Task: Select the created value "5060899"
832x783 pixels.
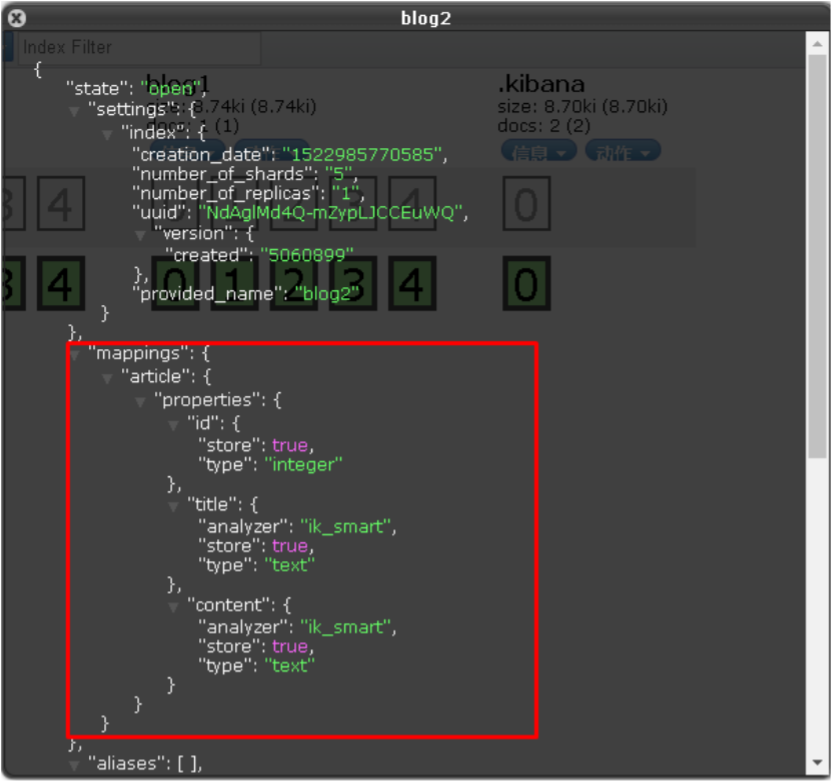Action: click(307, 255)
